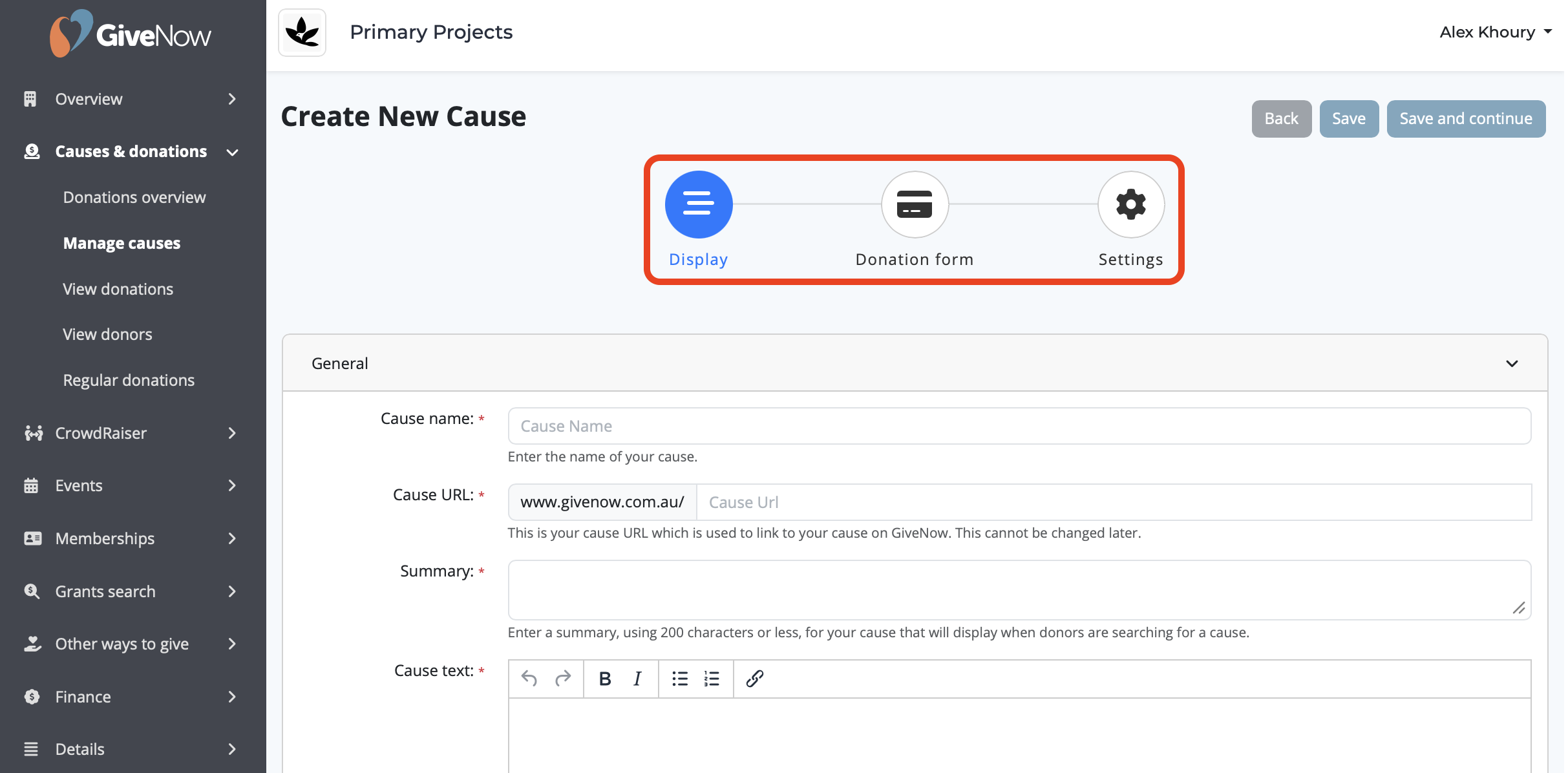This screenshot has height=773, width=1568.
Task: Collapse the General section panel
Action: tap(1511, 363)
